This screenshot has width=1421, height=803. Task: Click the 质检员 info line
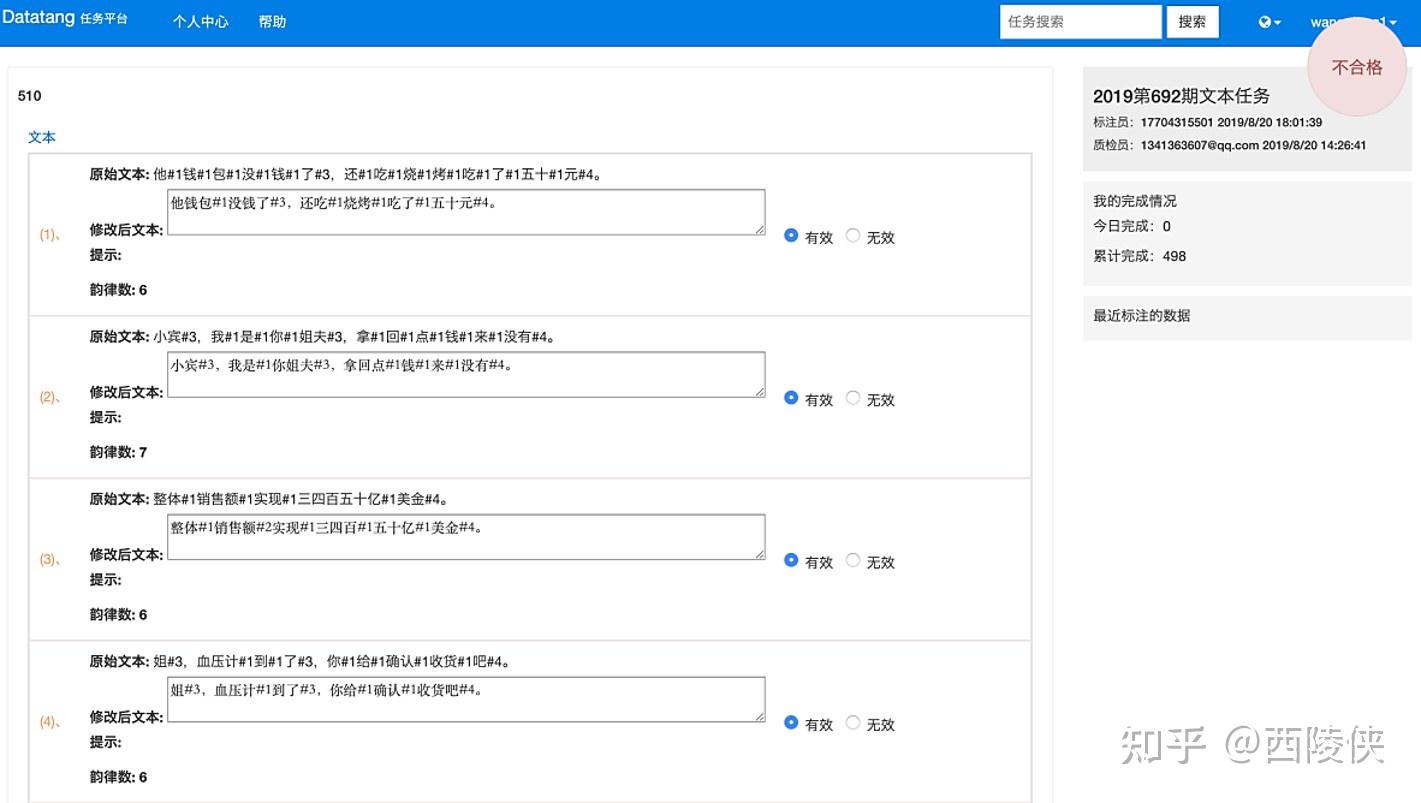pyautogui.click(x=1229, y=145)
